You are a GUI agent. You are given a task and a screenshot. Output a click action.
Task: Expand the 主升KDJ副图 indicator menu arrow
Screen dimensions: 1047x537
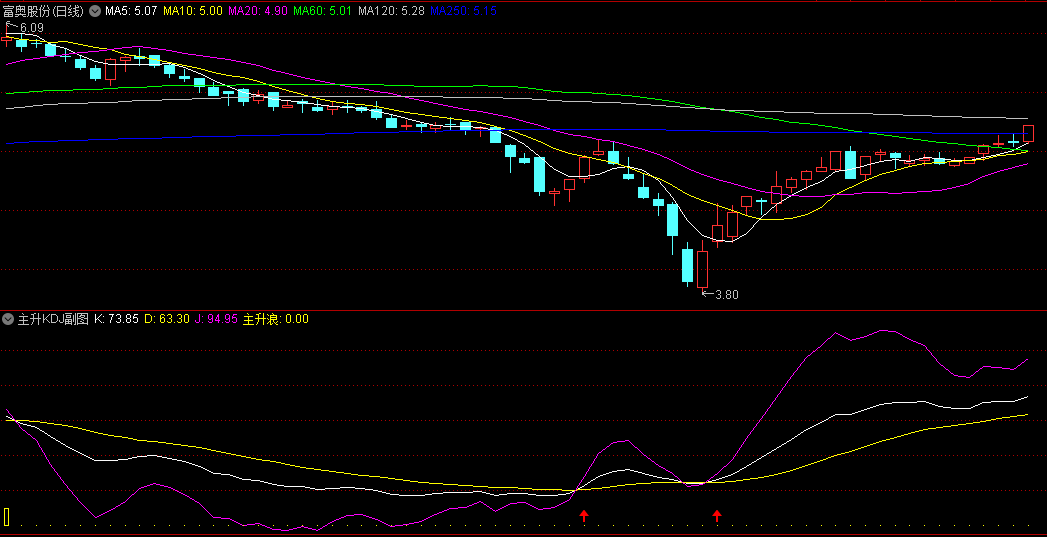[x=8, y=319]
